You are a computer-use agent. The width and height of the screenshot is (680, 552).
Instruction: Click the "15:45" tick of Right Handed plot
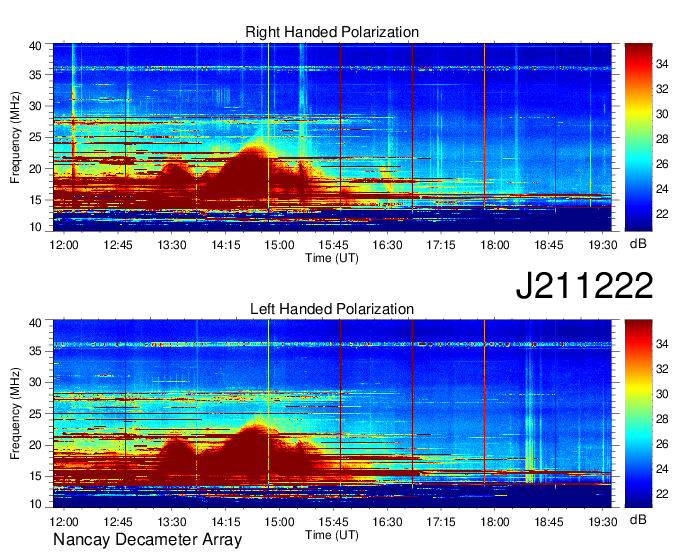[x=333, y=245]
